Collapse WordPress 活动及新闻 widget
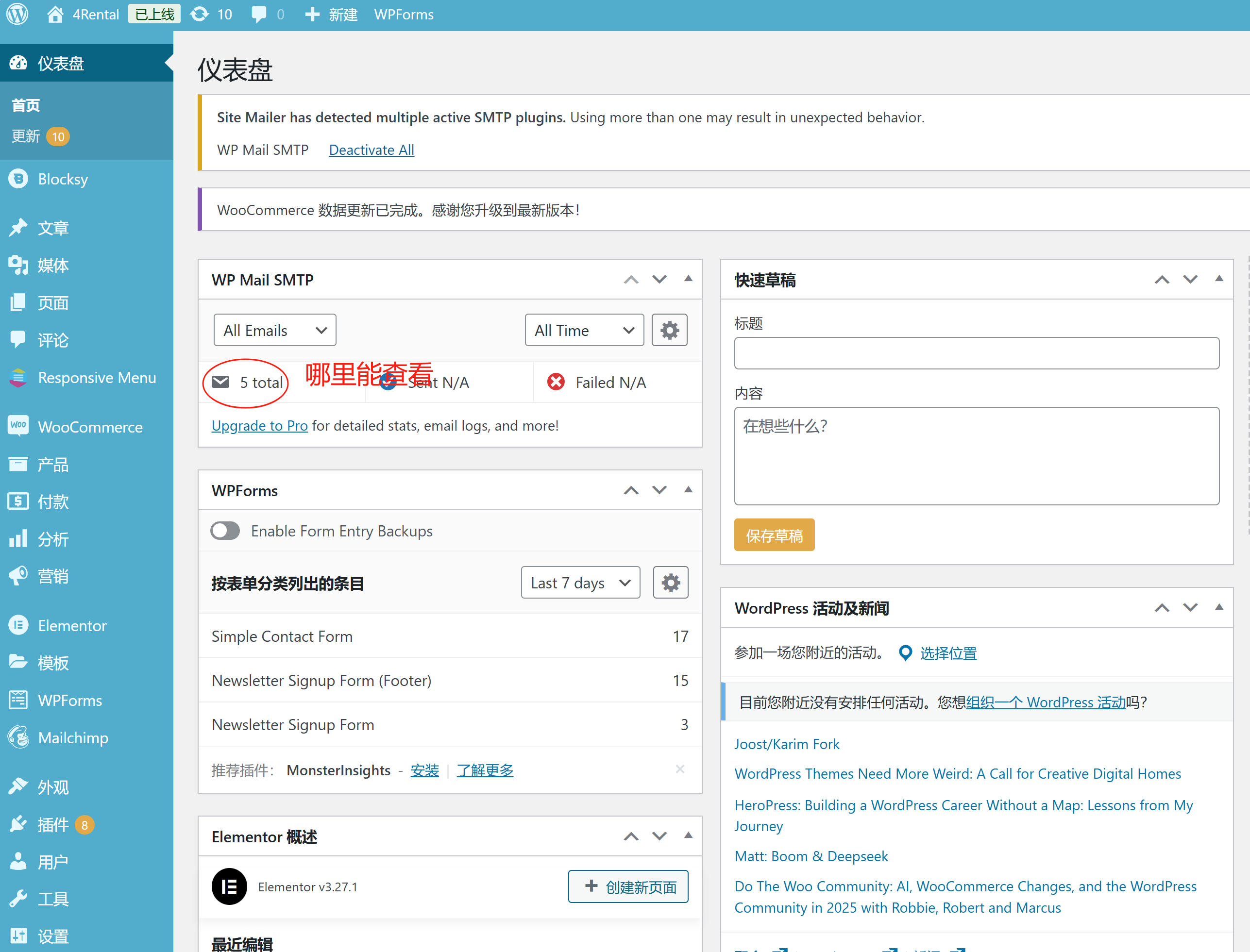This screenshot has height=952, width=1250. (1219, 607)
